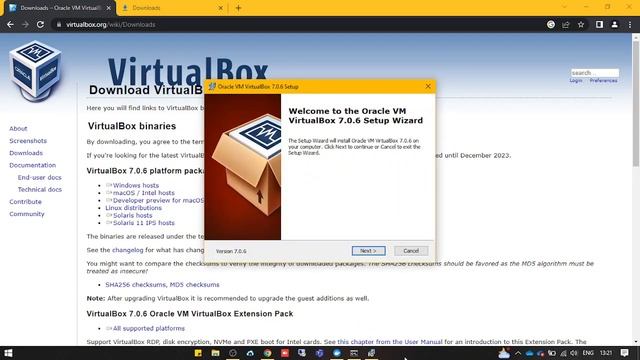The image size is (640, 360).
Task: Open the Google icon in the address bar
Action: pyautogui.click(x=551, y=24)
